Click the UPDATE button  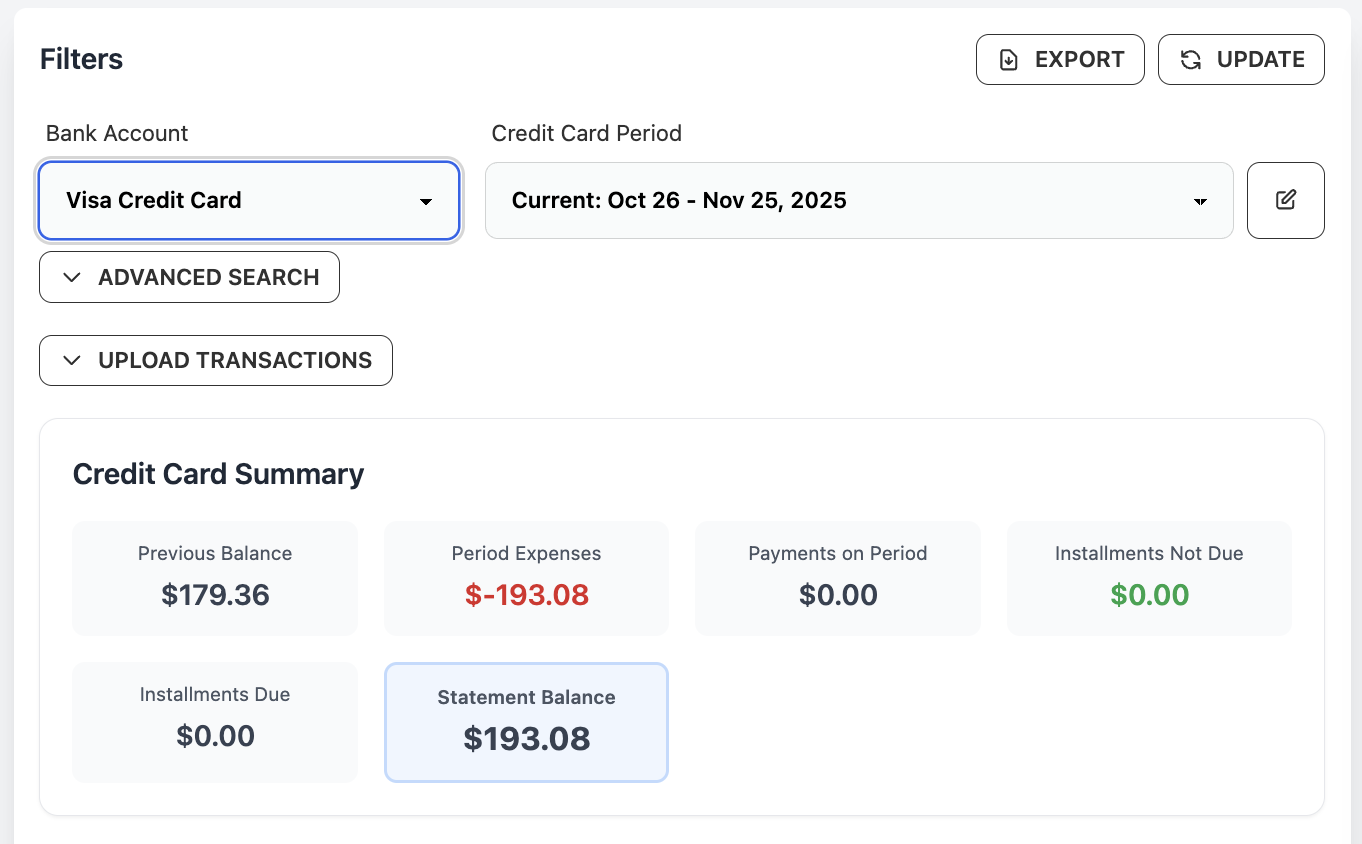coord(1241,59)
